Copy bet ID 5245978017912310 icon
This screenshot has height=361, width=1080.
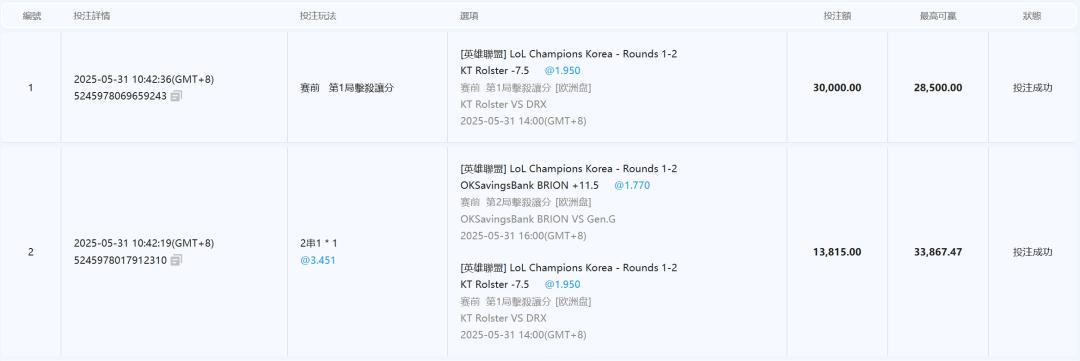[176, 260]
